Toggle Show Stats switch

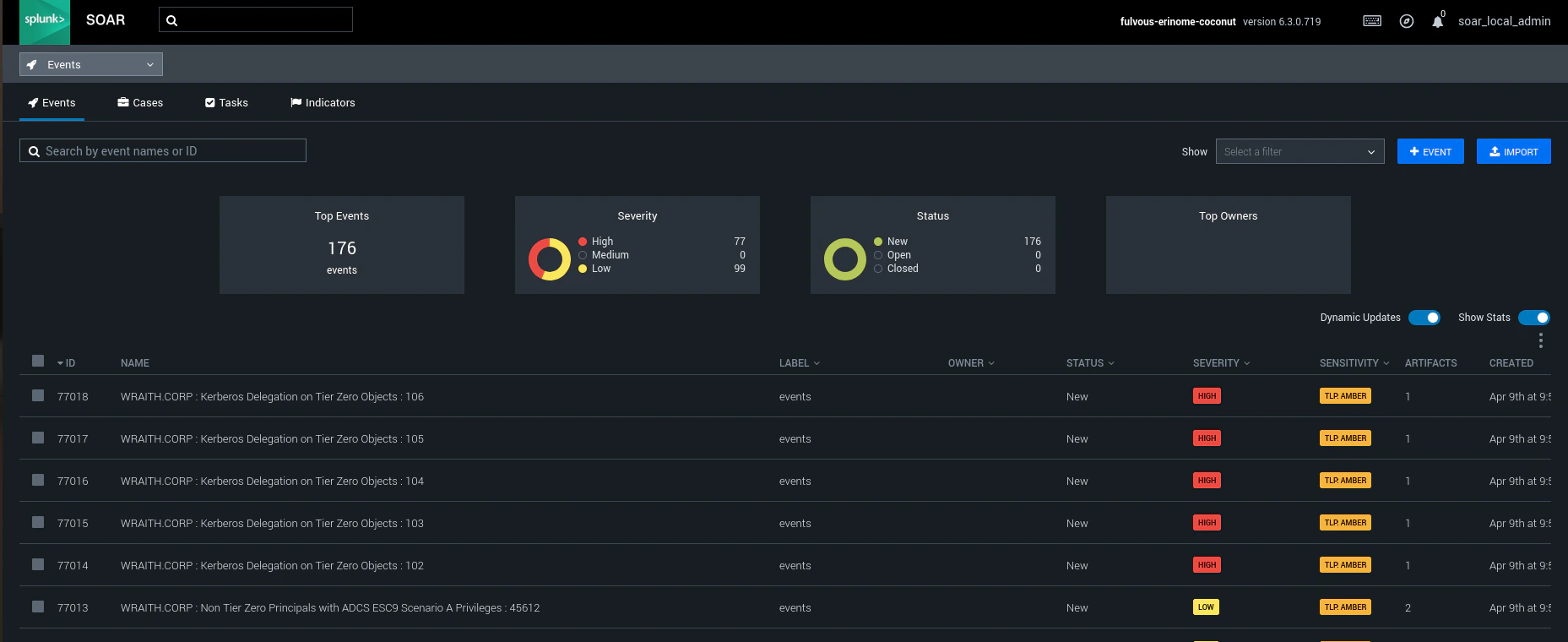click(1534, 318)
